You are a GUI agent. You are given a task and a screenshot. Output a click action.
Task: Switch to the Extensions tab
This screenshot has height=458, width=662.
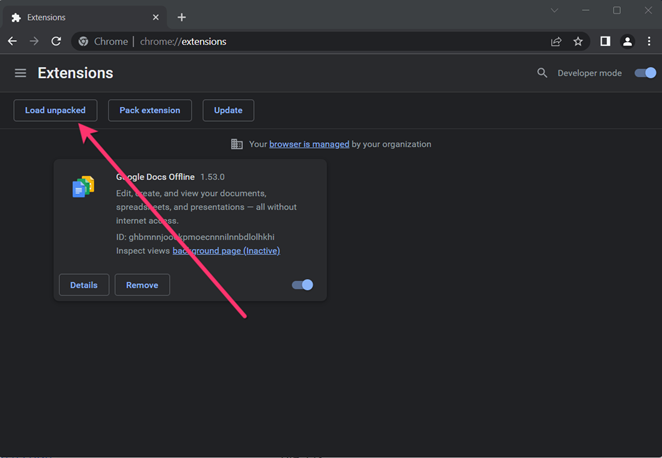pos(80,17)
